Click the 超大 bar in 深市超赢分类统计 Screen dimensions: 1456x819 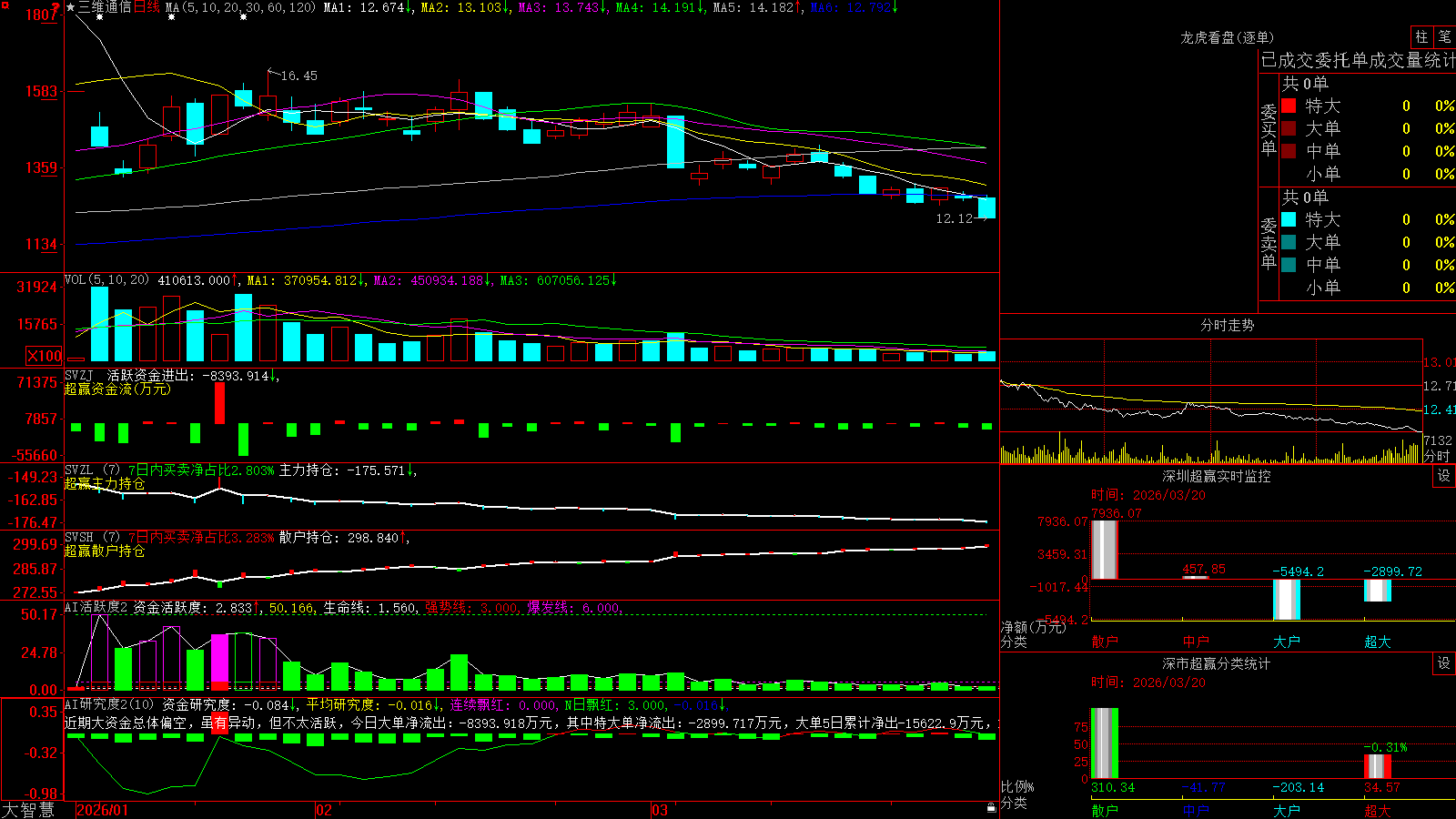point(1377,766)
